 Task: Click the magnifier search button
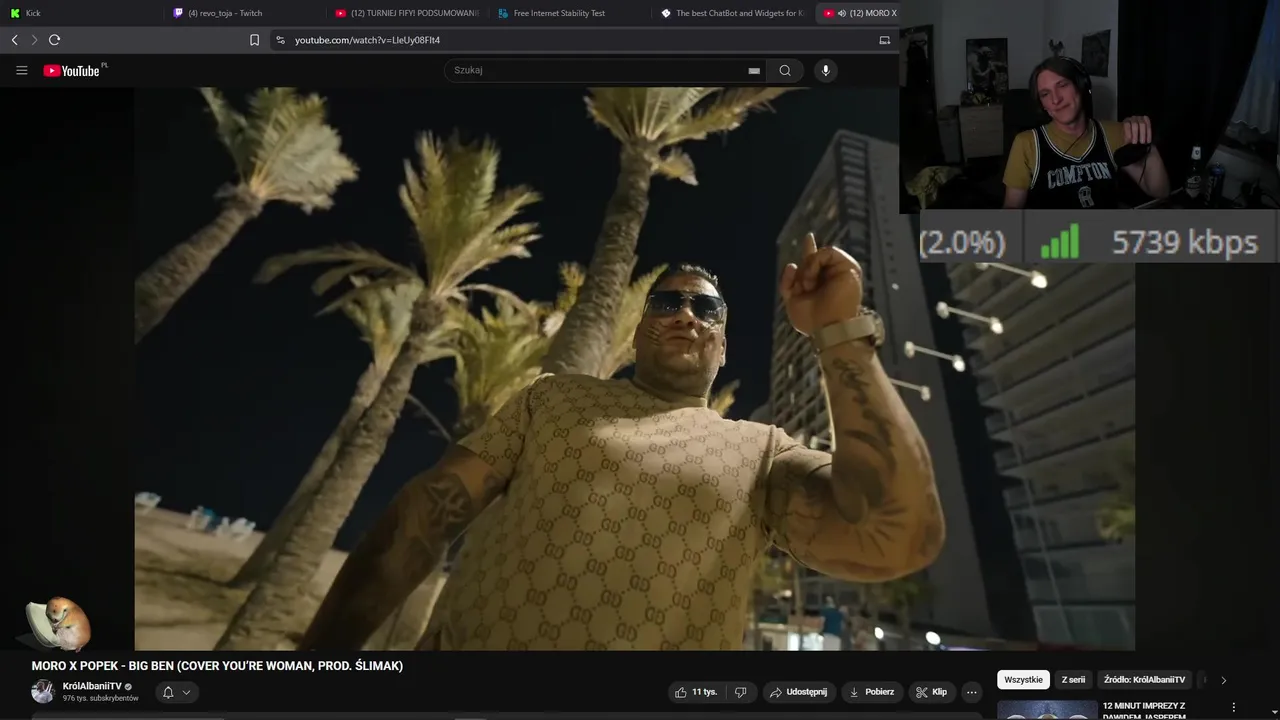pos(785,70)
